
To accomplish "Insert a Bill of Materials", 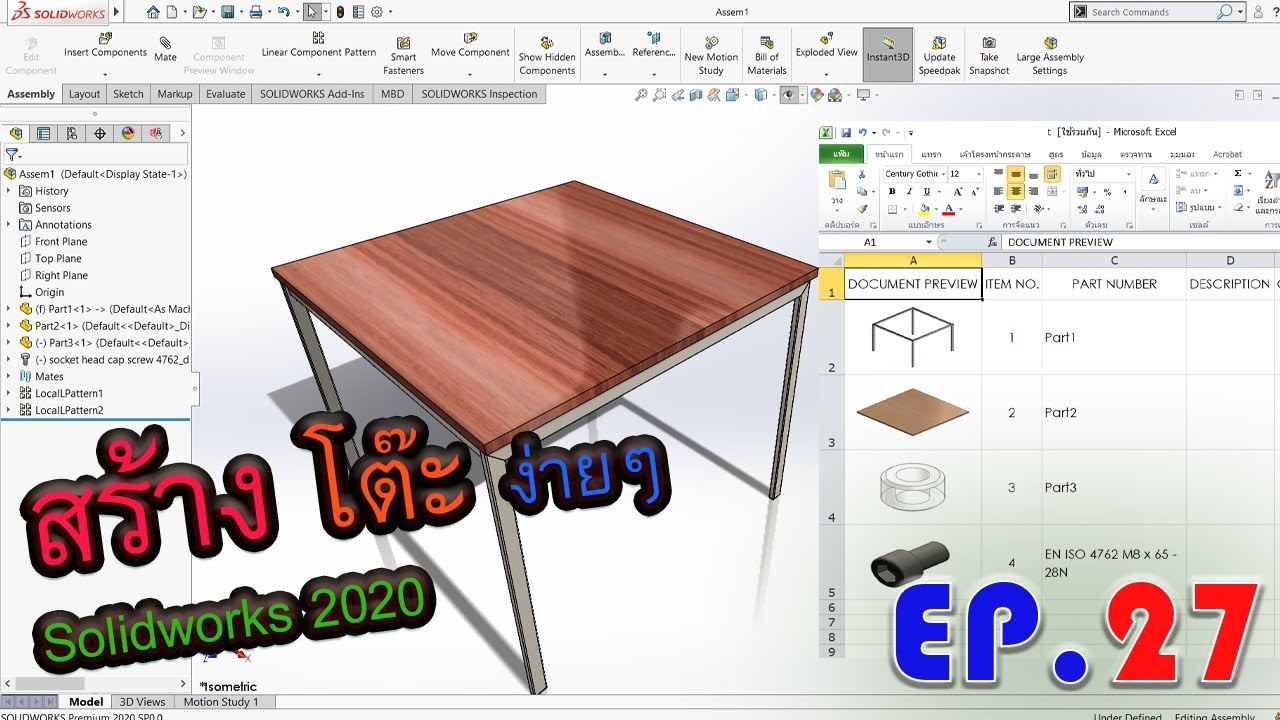I will point(767,56).
